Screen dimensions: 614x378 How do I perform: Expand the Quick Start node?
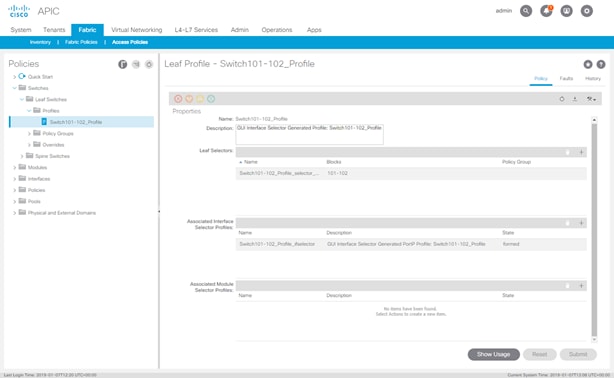tap(14, 77)
